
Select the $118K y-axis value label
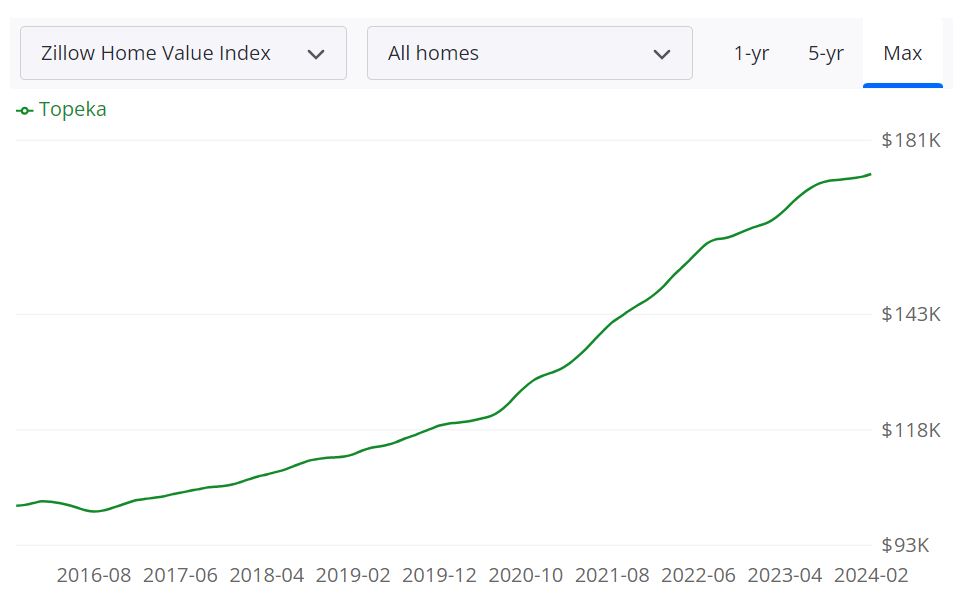tap(910, 430)
